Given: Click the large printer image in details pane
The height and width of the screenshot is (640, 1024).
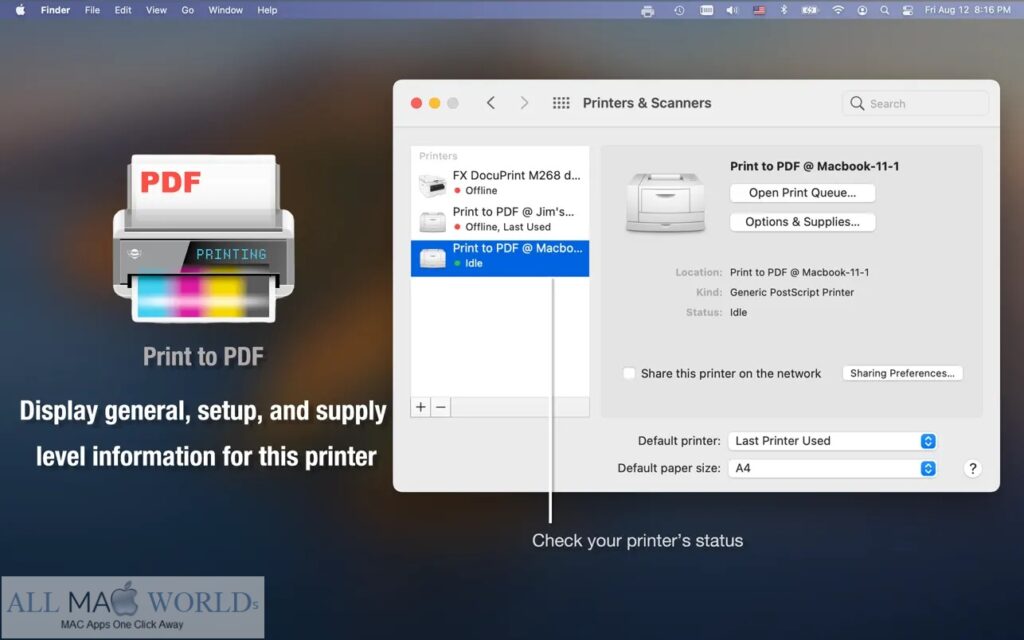Looking at the screenshot, I should tap(665, 202).
